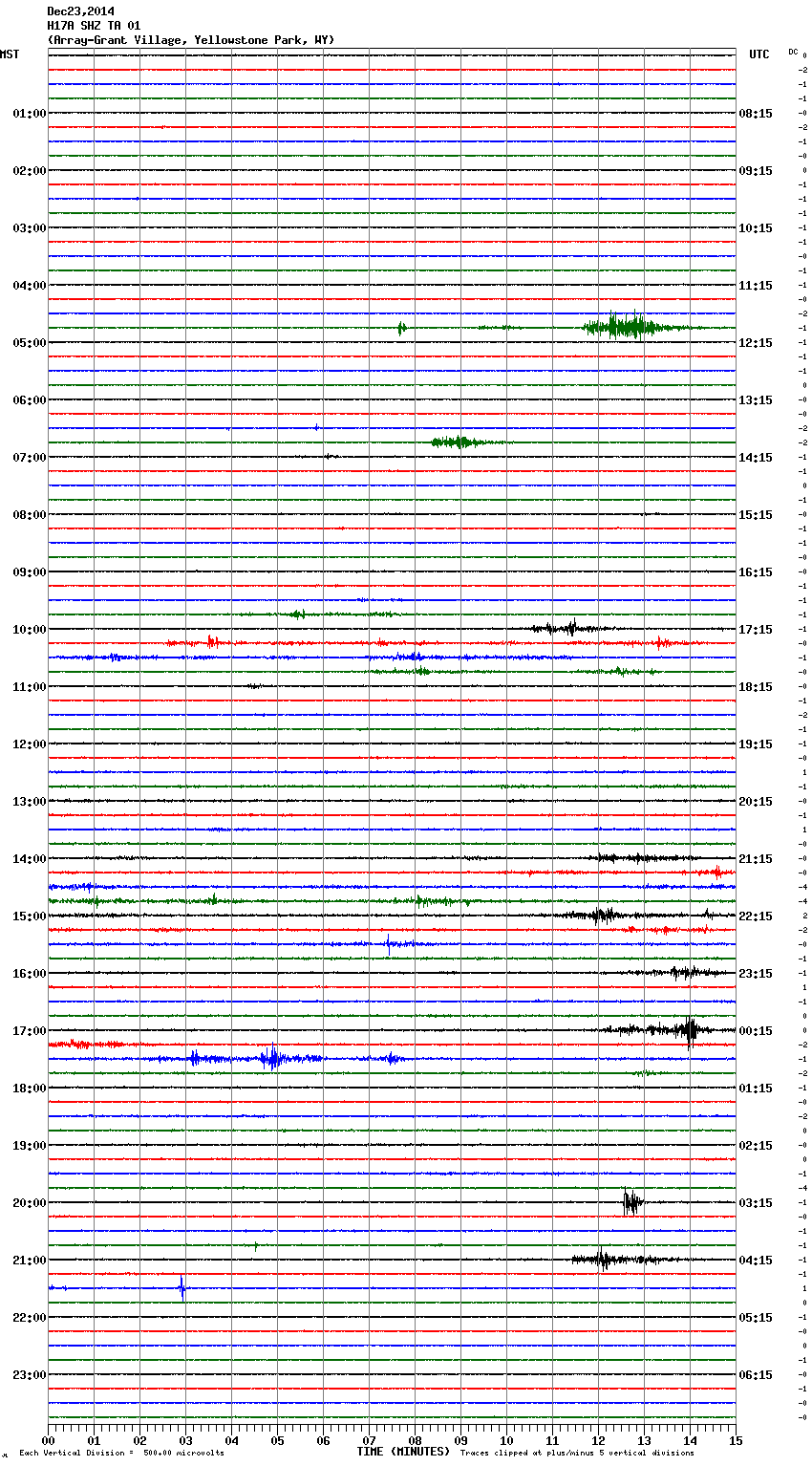The width and height of the screenshot is (812, 1466).
Task: Click the 12:15 UTC time label
Action: (756, 343)
